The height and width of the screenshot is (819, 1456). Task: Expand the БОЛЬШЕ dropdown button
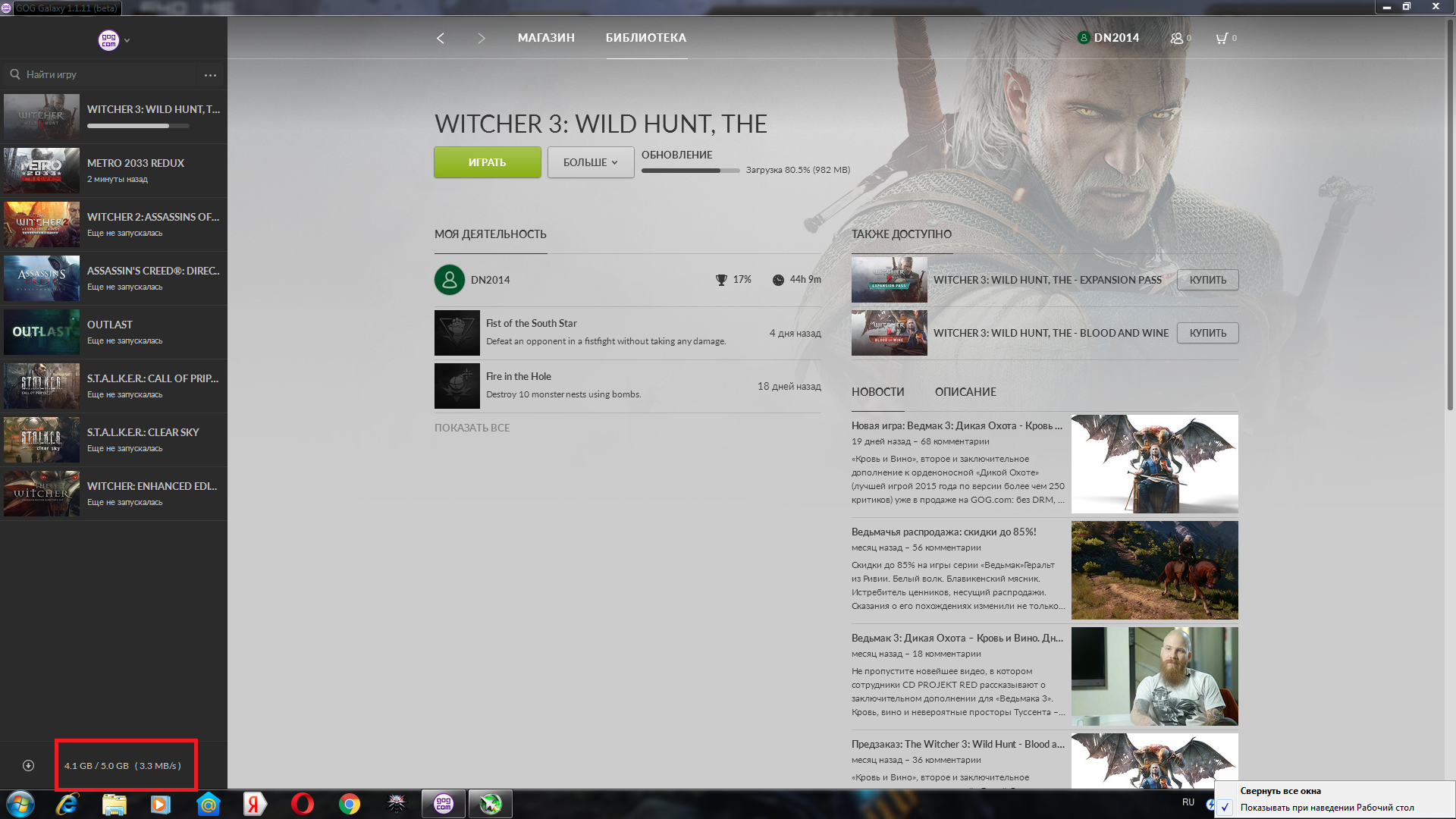pos(591,162)
